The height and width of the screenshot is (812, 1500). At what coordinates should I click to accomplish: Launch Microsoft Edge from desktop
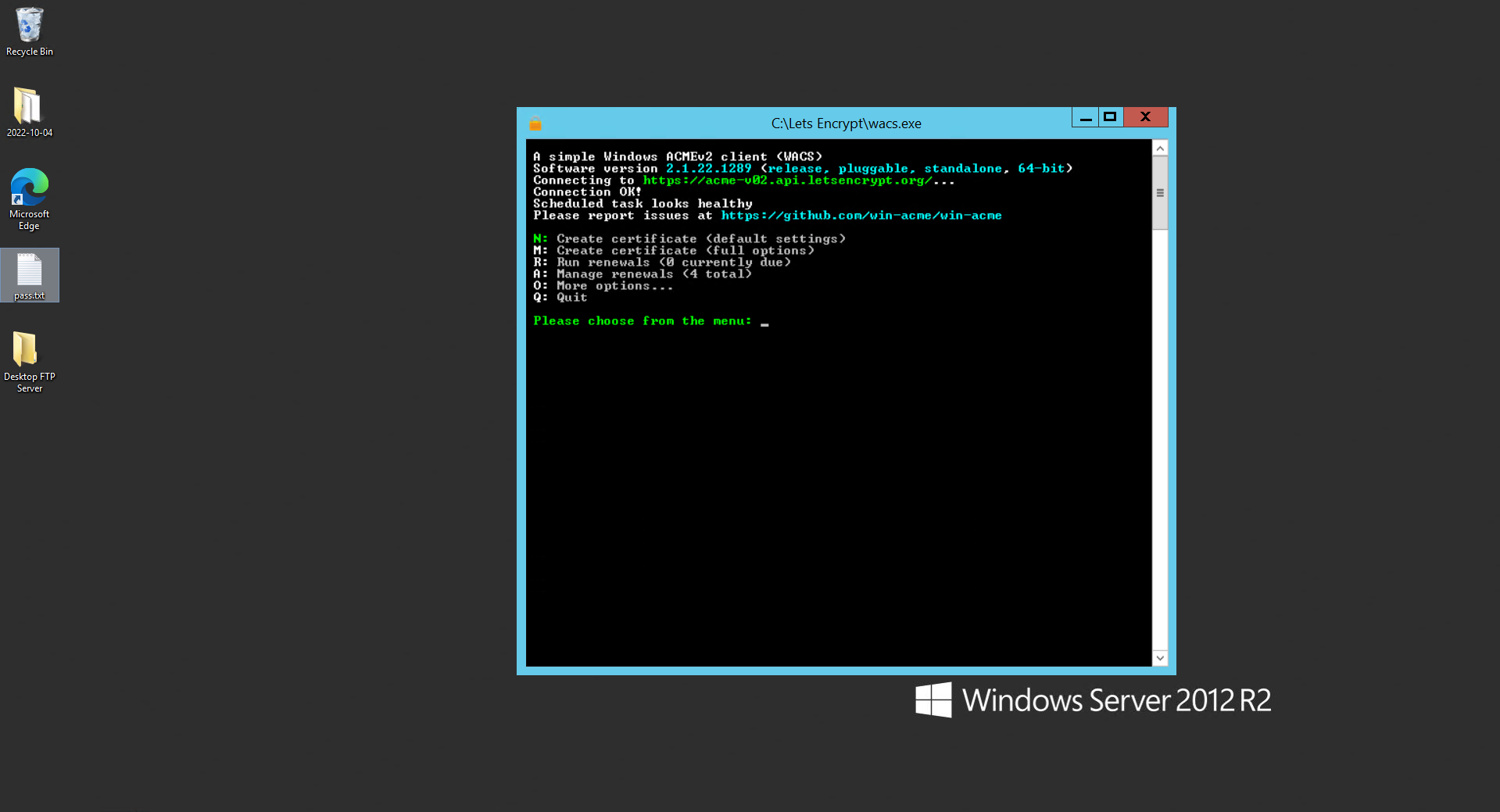pyautogui.click(x=30, y=199)
